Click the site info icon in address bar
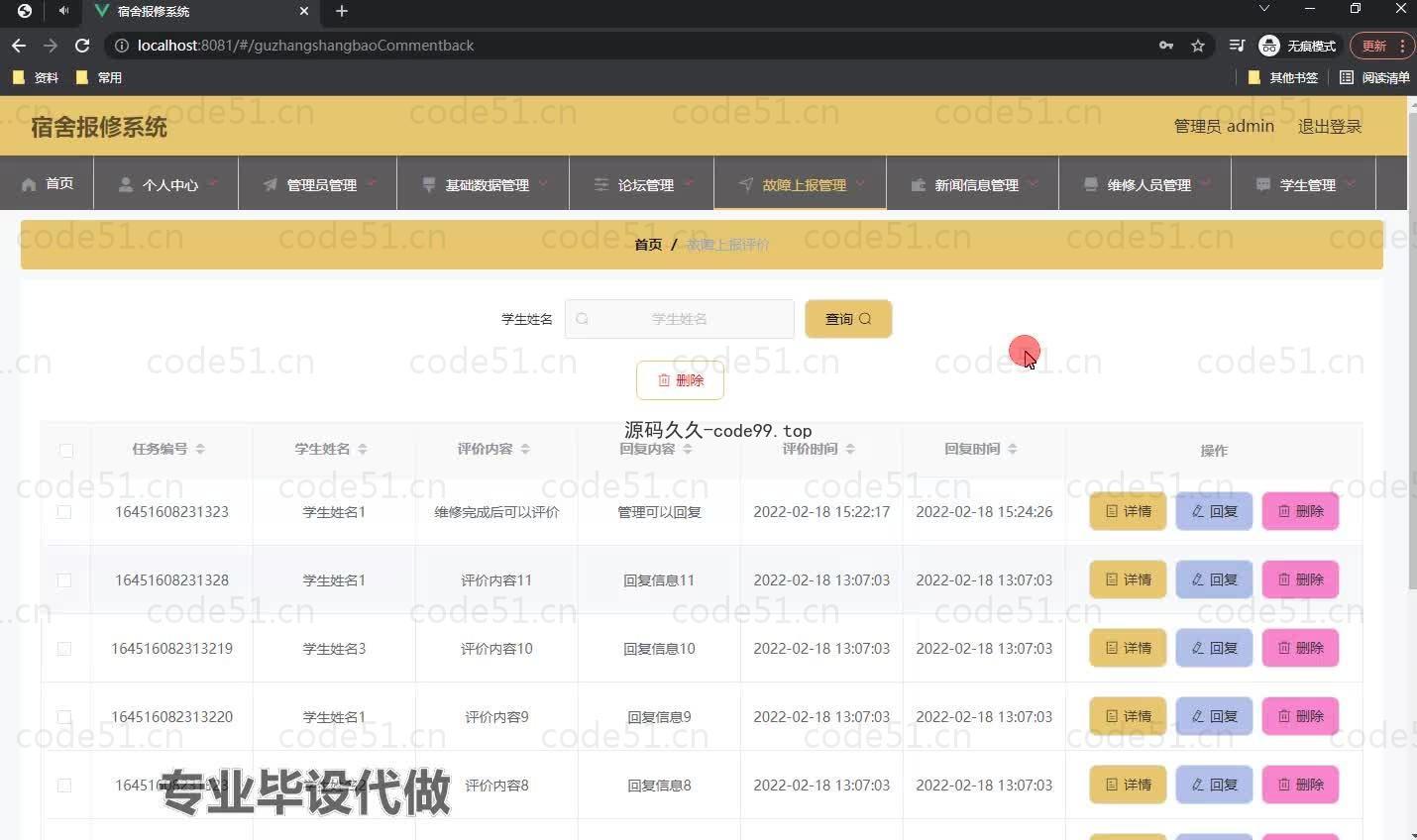The height and width of the screenshot is (840, 1417). tap(122, 46)
